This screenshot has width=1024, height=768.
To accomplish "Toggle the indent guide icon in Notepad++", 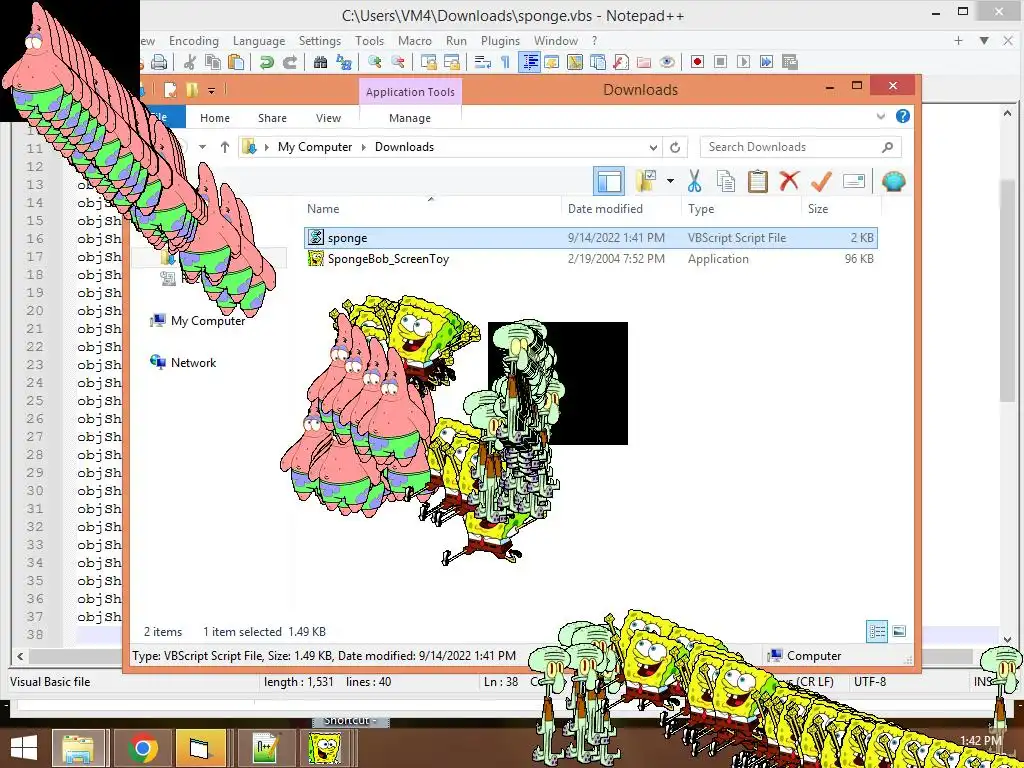I will tap(529, 62).
